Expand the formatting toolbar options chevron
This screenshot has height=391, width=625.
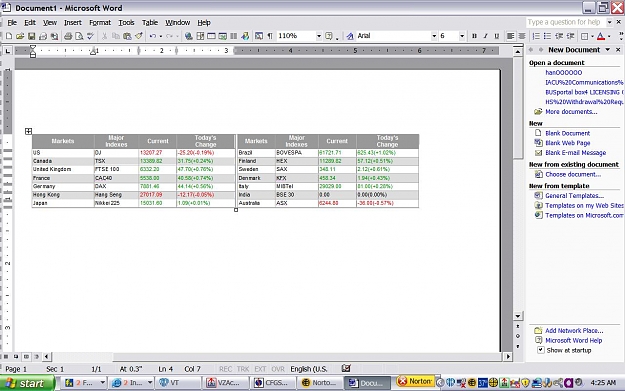click(x=621, y=36)
